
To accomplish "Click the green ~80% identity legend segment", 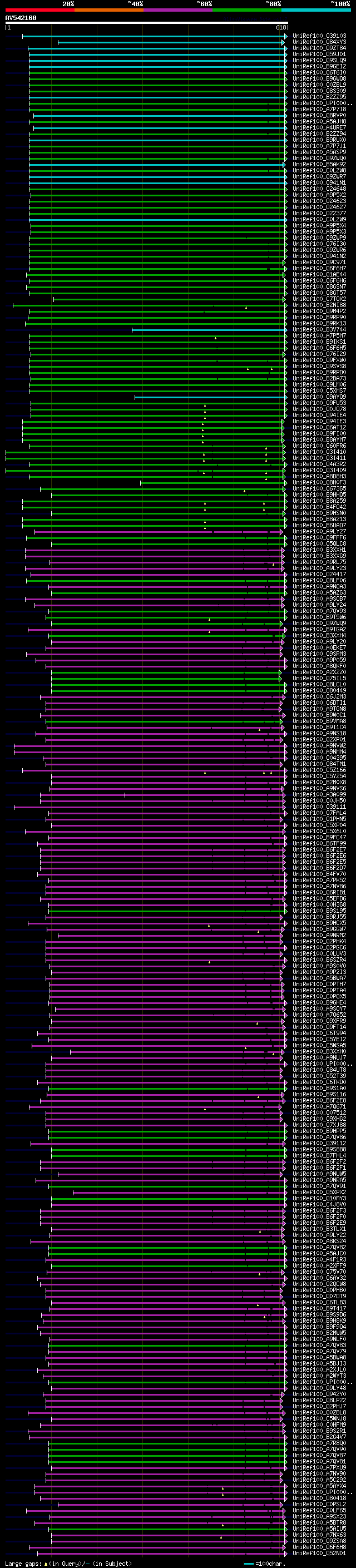I will pyautogui.click(x=247, y=10).
